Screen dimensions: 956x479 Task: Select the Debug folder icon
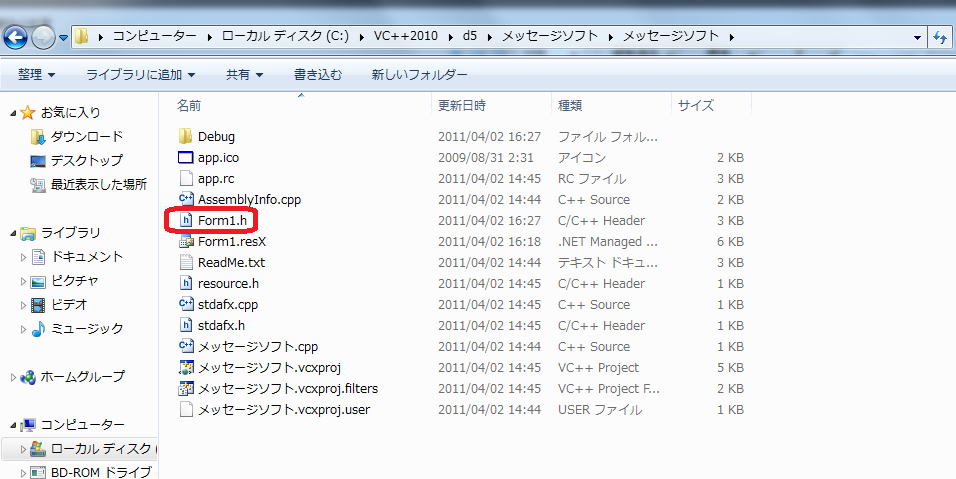point(186,136)
